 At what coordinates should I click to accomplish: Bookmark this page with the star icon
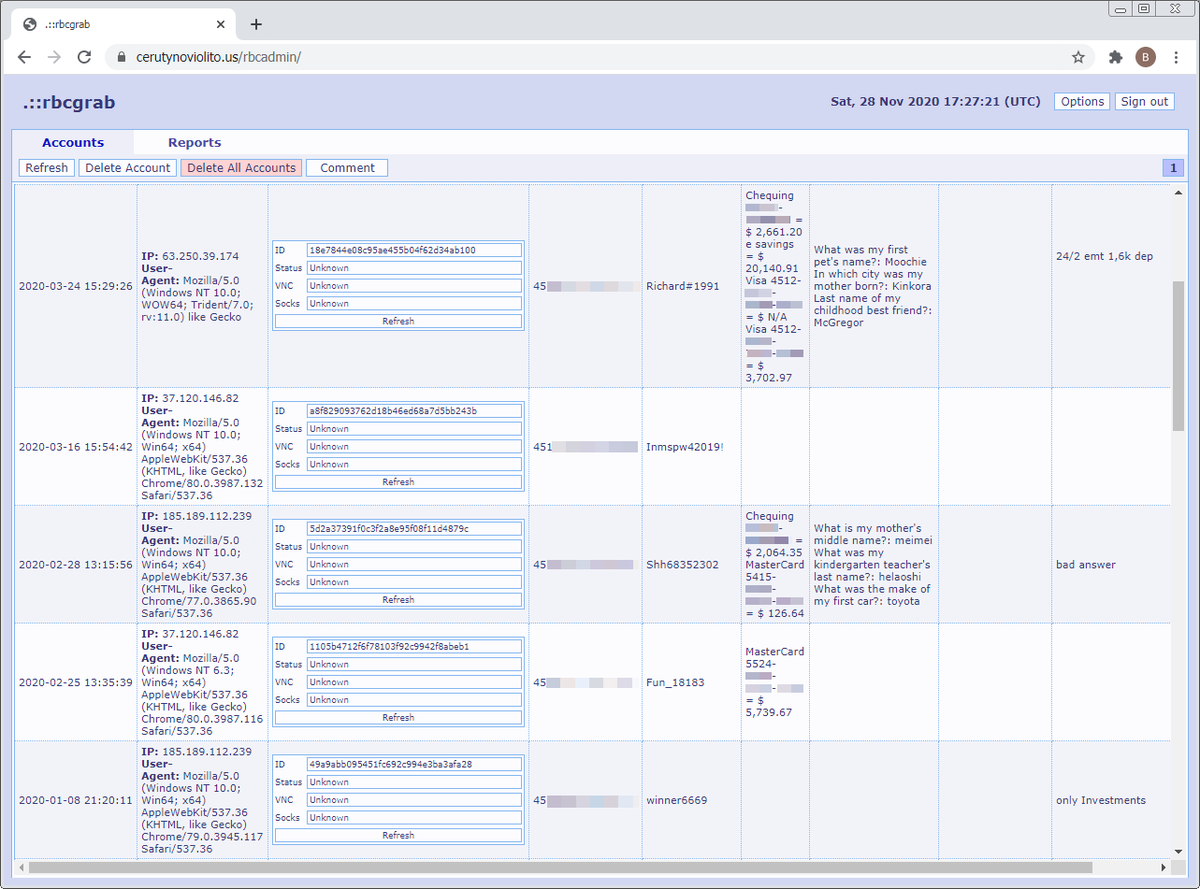pos(1078,57)
